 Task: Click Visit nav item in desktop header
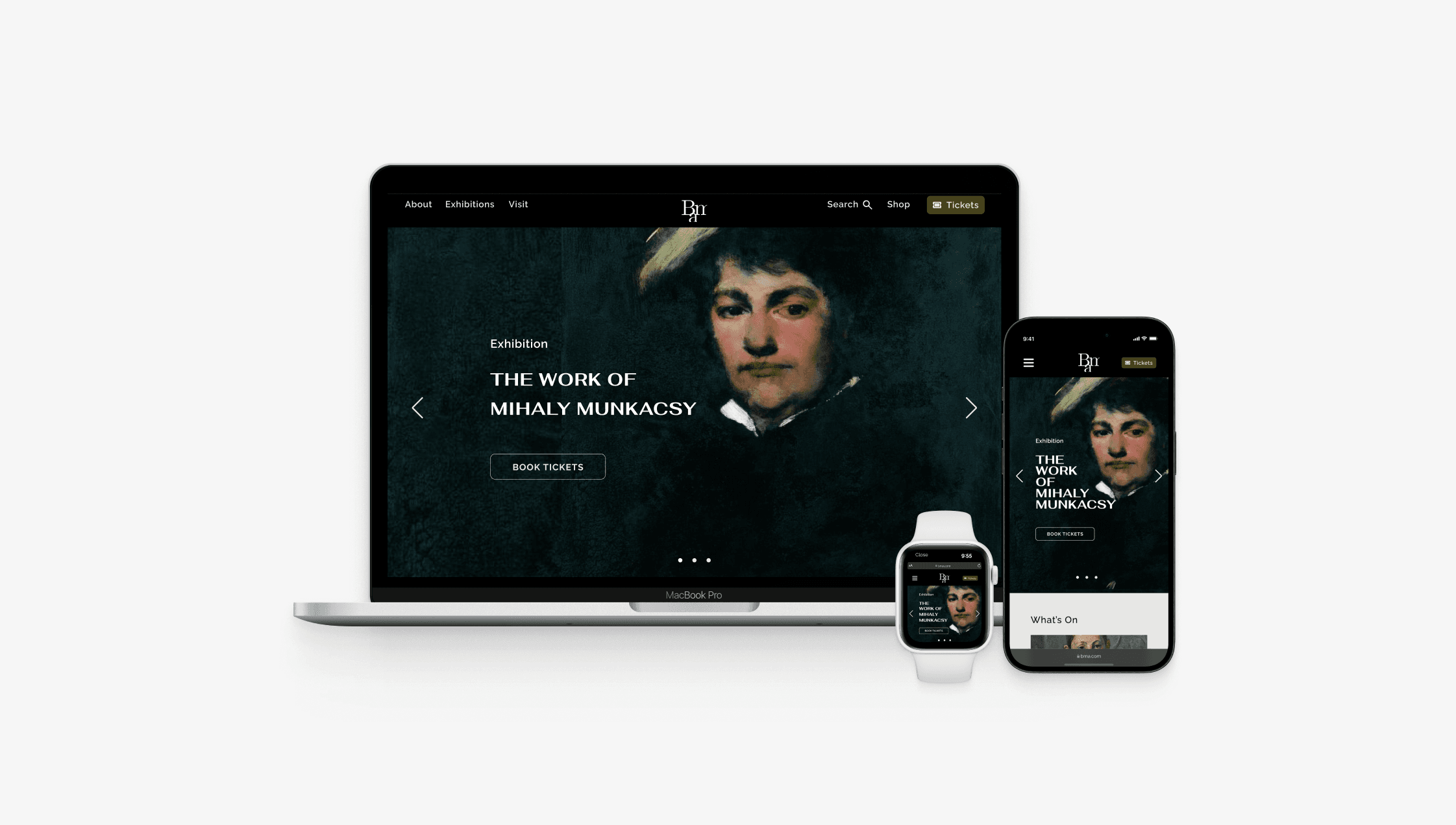point(518,204)
